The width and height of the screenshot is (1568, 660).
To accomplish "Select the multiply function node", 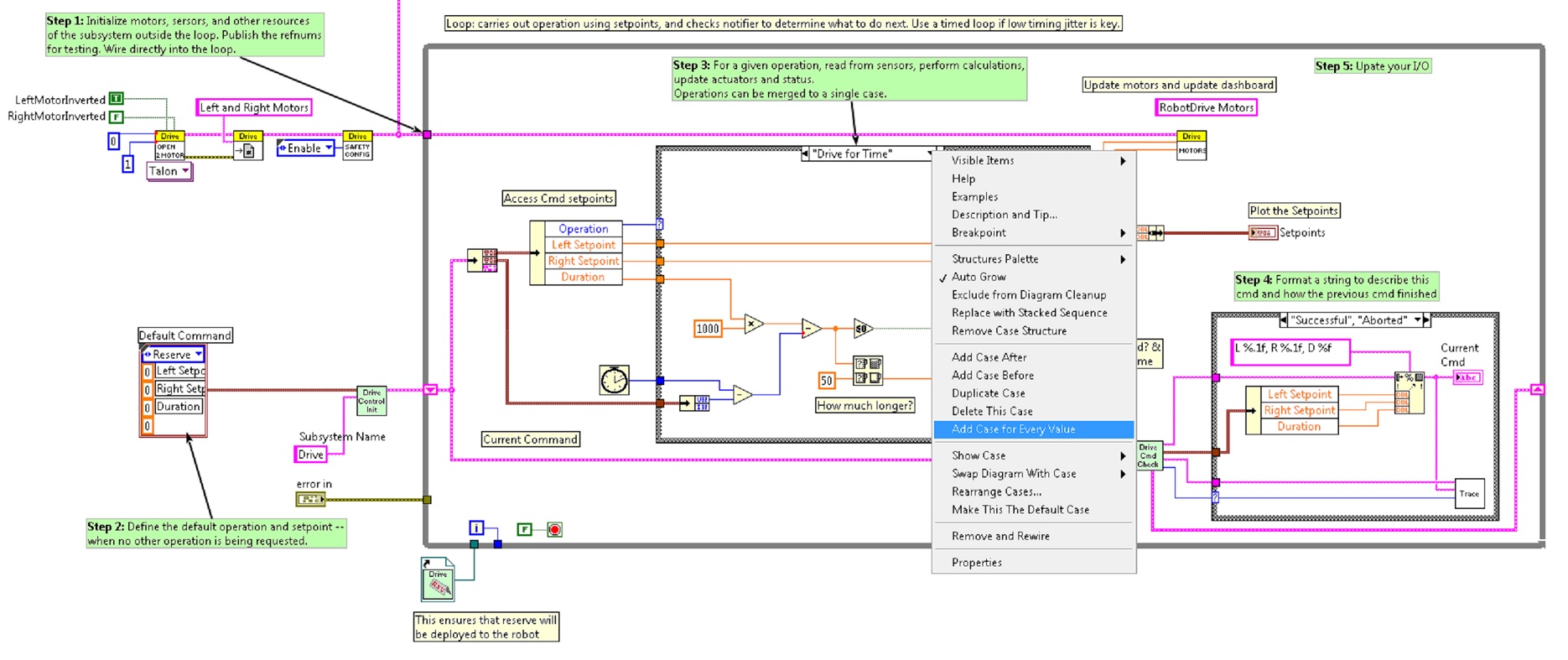I will pyautogui.click(x=753, y=324).
